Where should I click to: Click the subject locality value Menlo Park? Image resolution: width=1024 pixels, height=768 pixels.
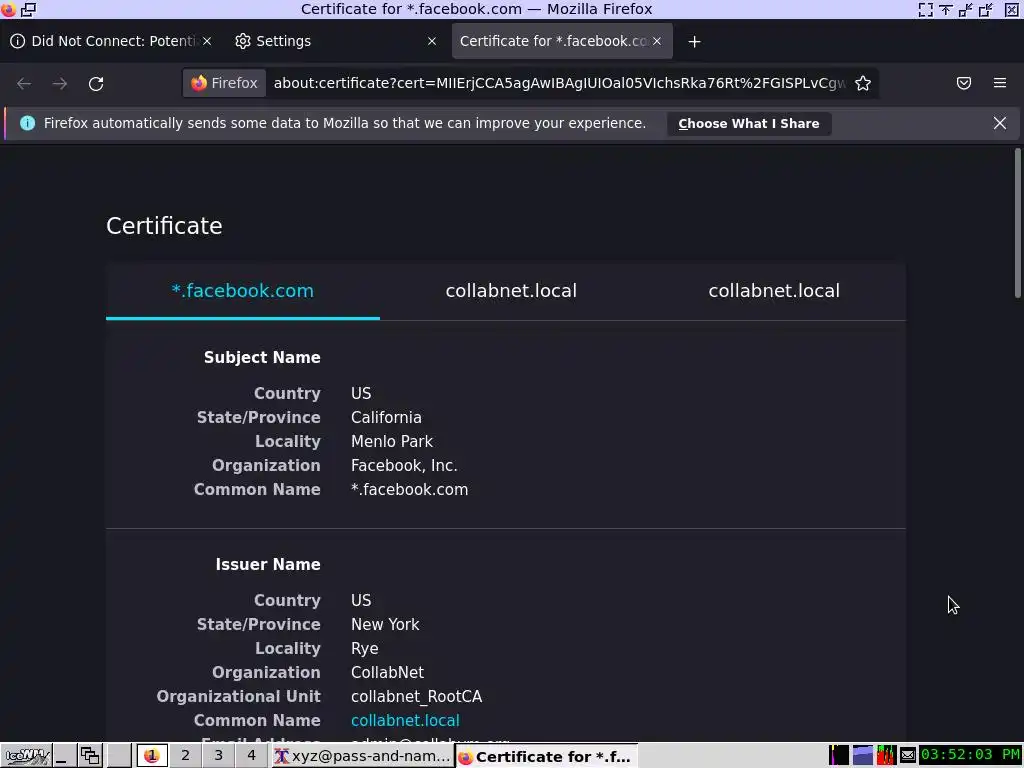click(392, 441)
